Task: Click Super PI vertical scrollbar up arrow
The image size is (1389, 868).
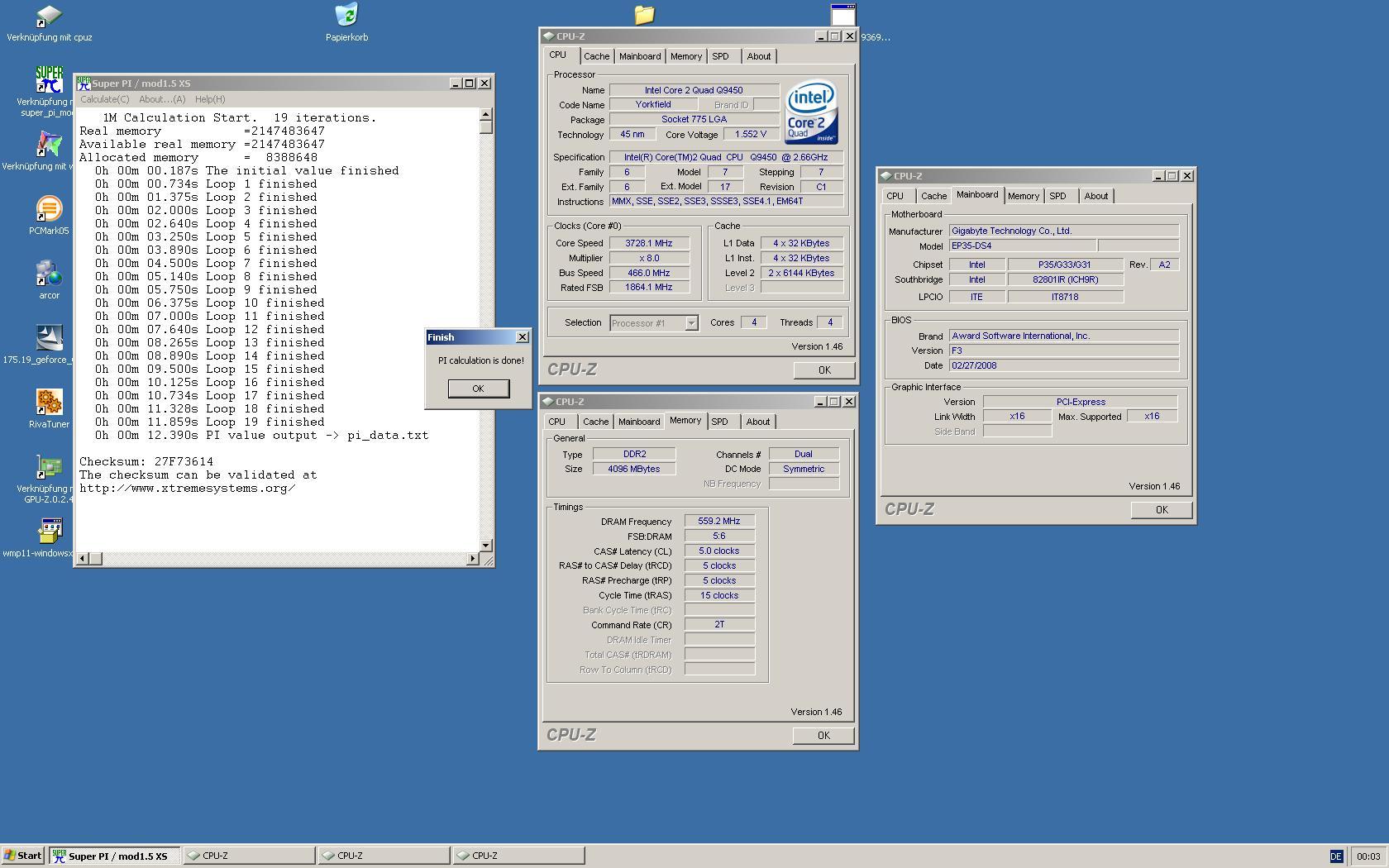Action: pos(485,115)
